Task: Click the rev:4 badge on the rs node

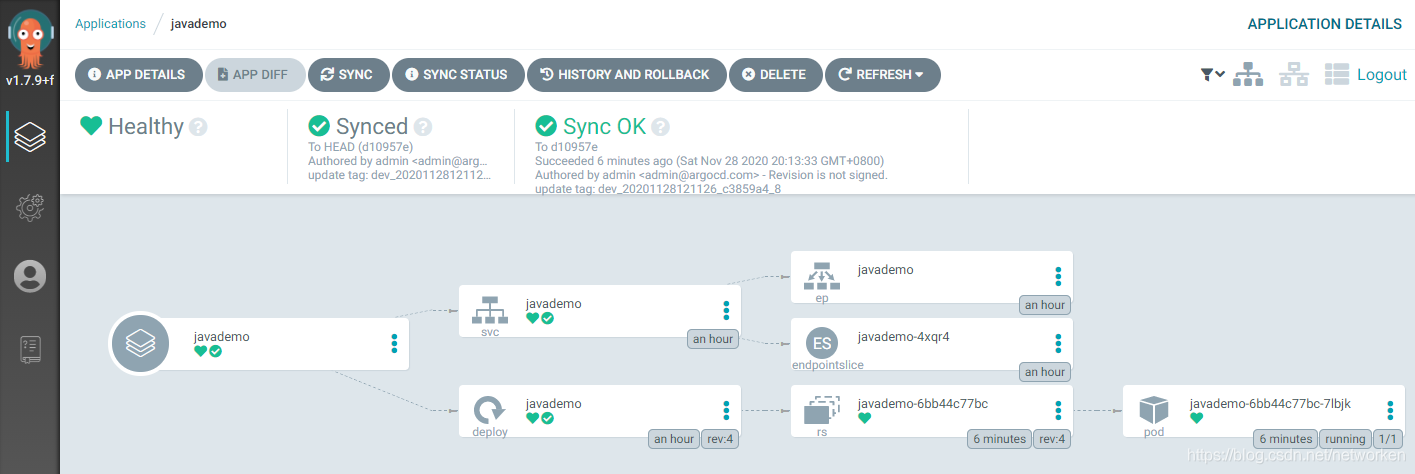Action: point(1052,439)
